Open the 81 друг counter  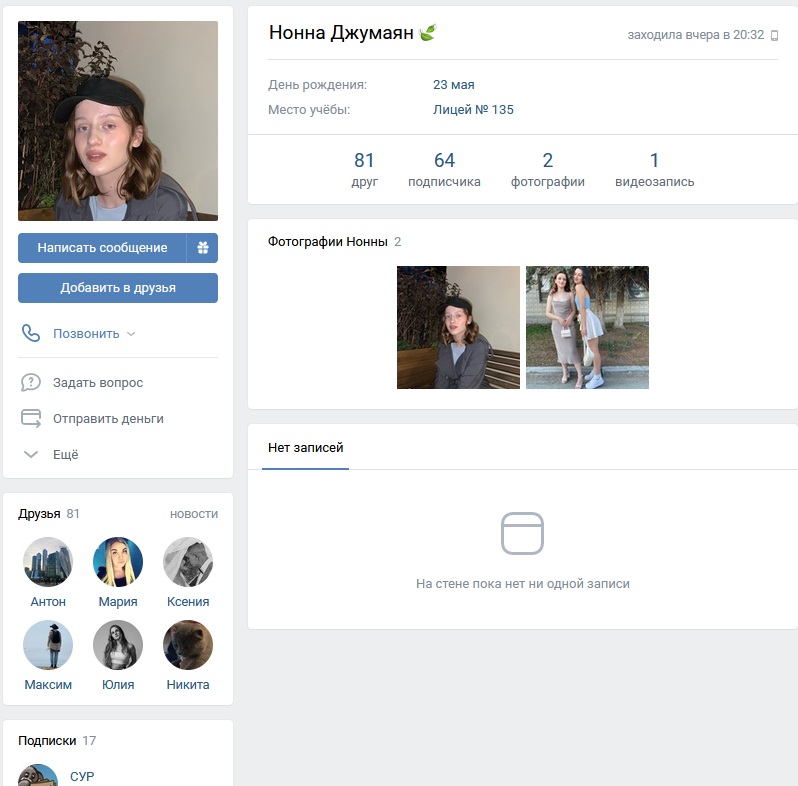[364, 170]
